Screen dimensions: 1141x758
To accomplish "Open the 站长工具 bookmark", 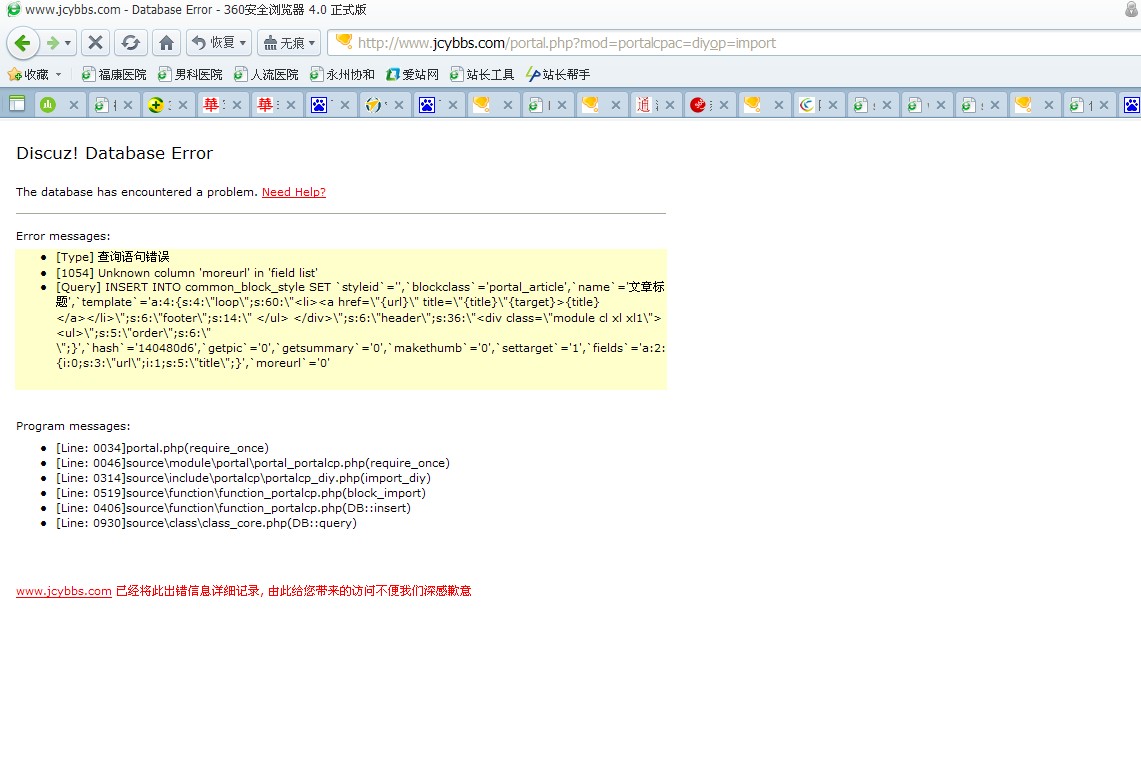I will point(482,74).
